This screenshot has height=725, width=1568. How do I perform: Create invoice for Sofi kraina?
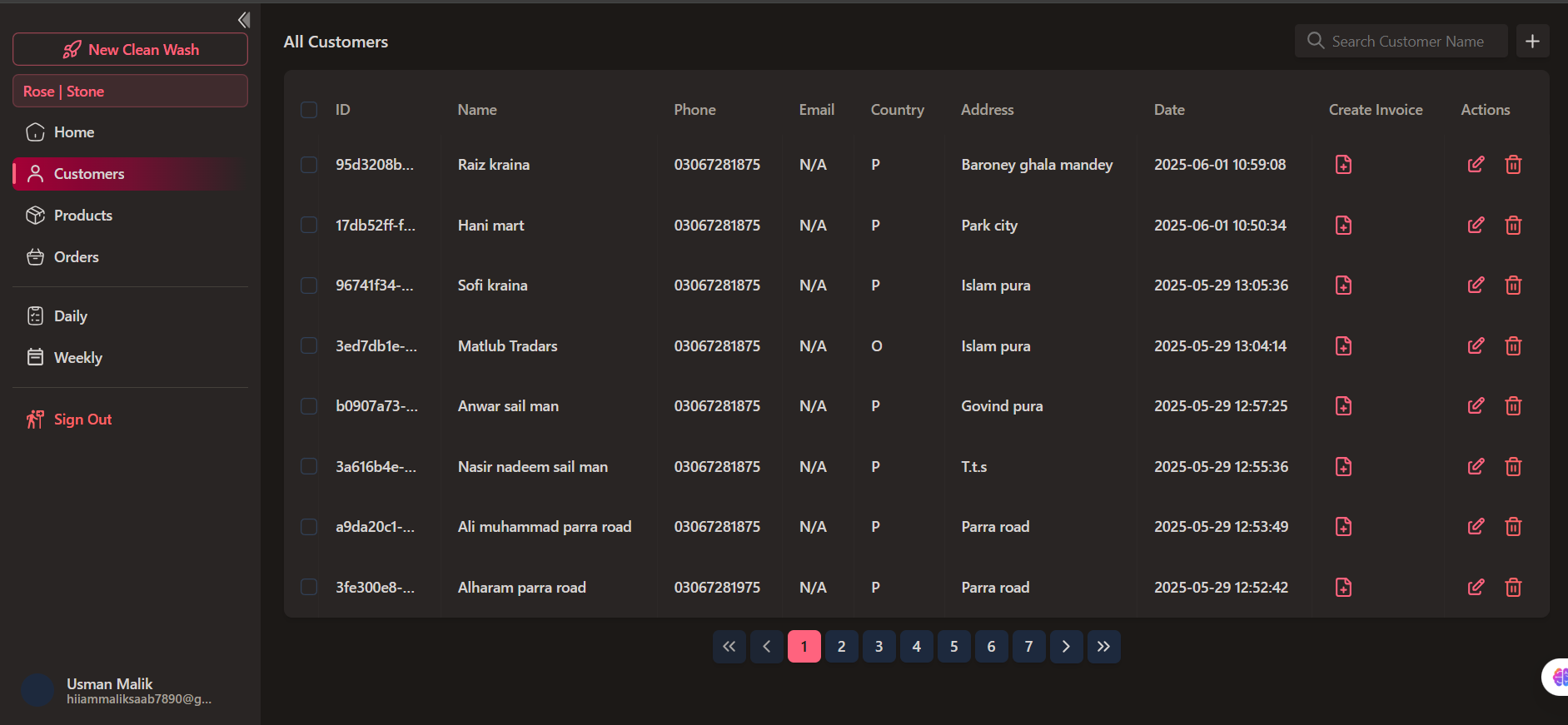tap(1343, 286)
